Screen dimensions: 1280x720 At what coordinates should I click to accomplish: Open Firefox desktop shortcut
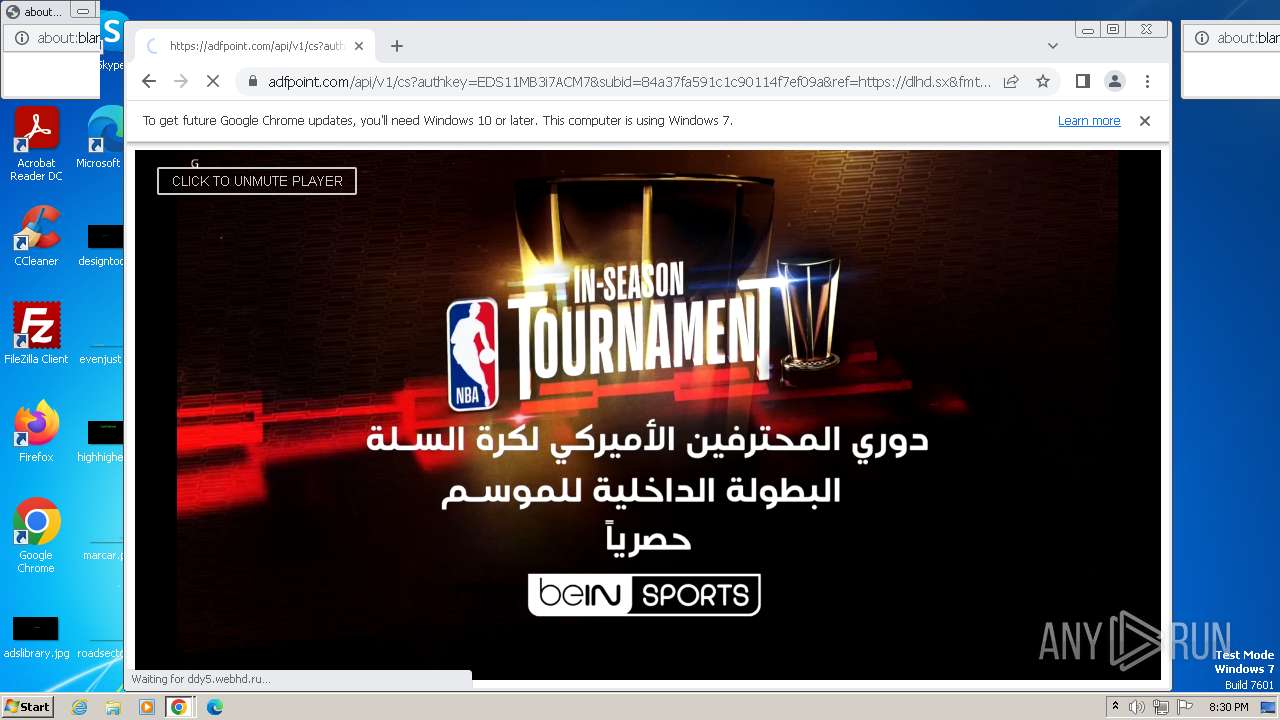pyautogui.click(x=36, y=432)
